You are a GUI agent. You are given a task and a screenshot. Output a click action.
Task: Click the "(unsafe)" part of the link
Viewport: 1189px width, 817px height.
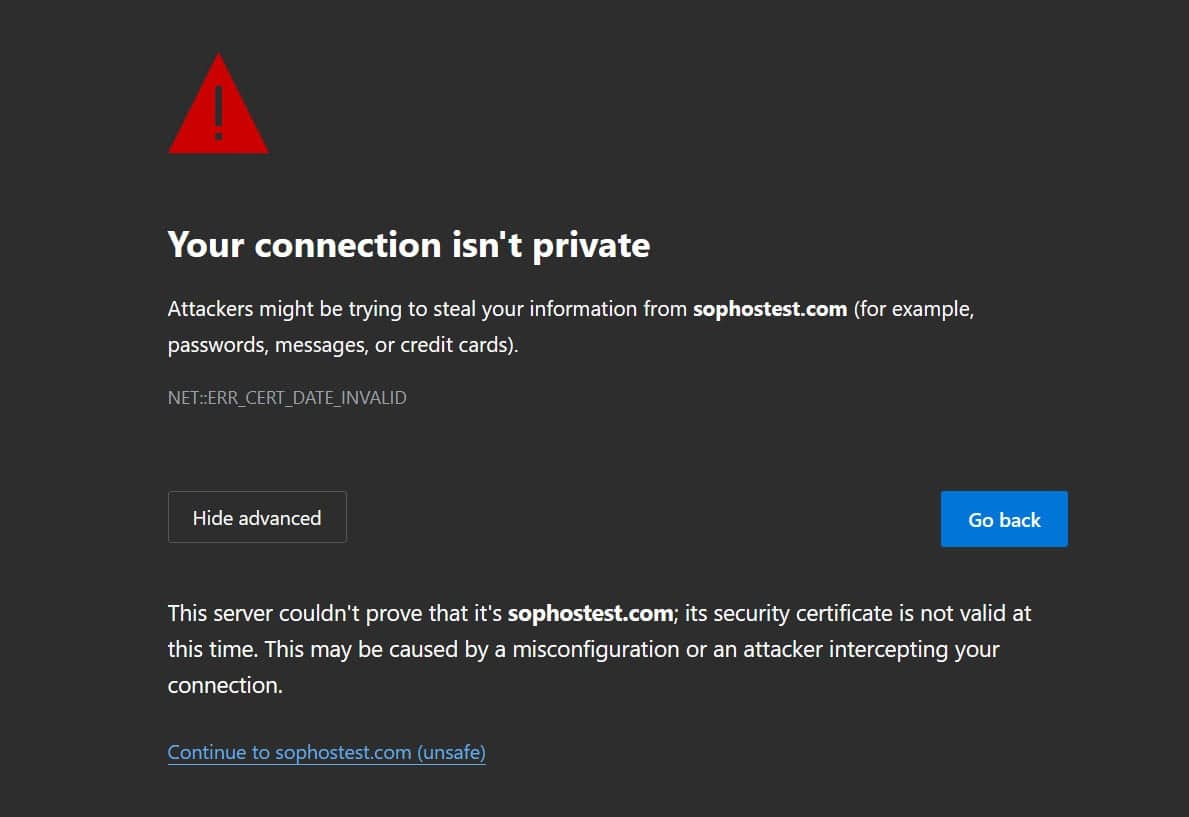[x=451, y=752]
